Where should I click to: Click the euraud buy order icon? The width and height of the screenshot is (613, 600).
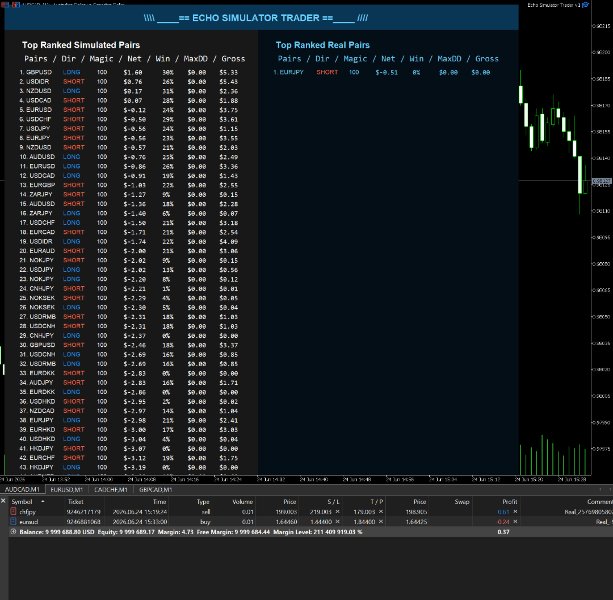click(13, 521)
